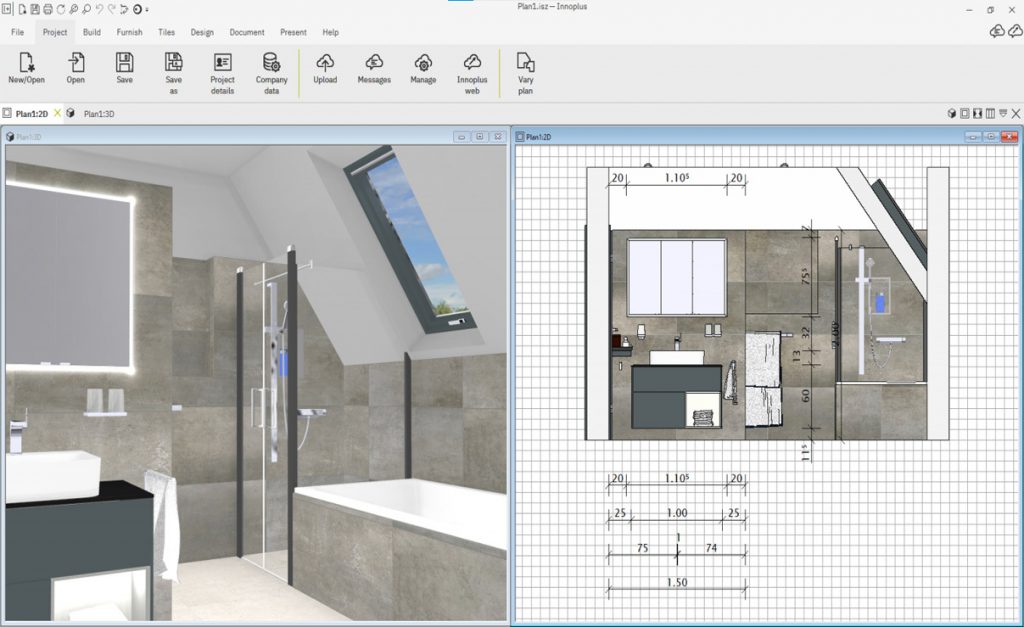Click the Manage cloud icon
This screenshot has width=1024, height=627.
pos(423,63)
